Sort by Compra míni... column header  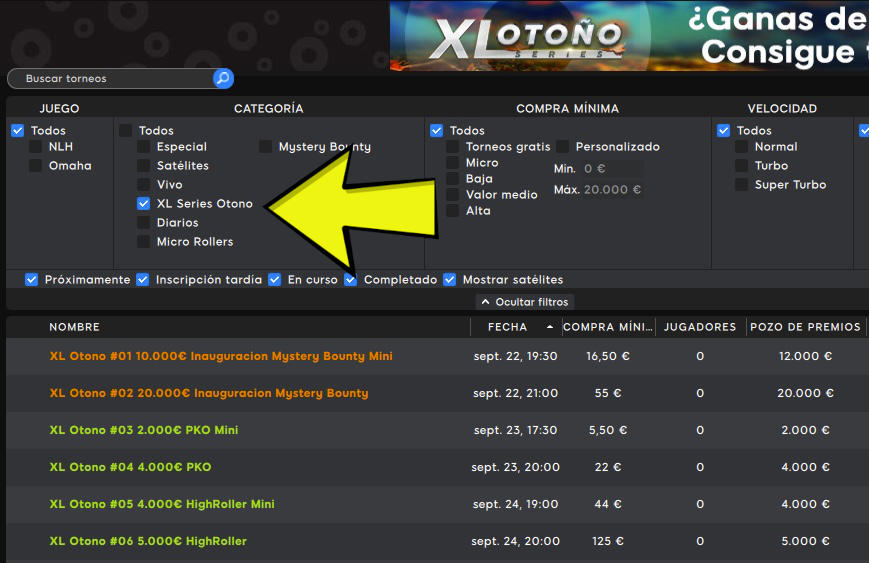pyautogui.click(x=608, y=327)
